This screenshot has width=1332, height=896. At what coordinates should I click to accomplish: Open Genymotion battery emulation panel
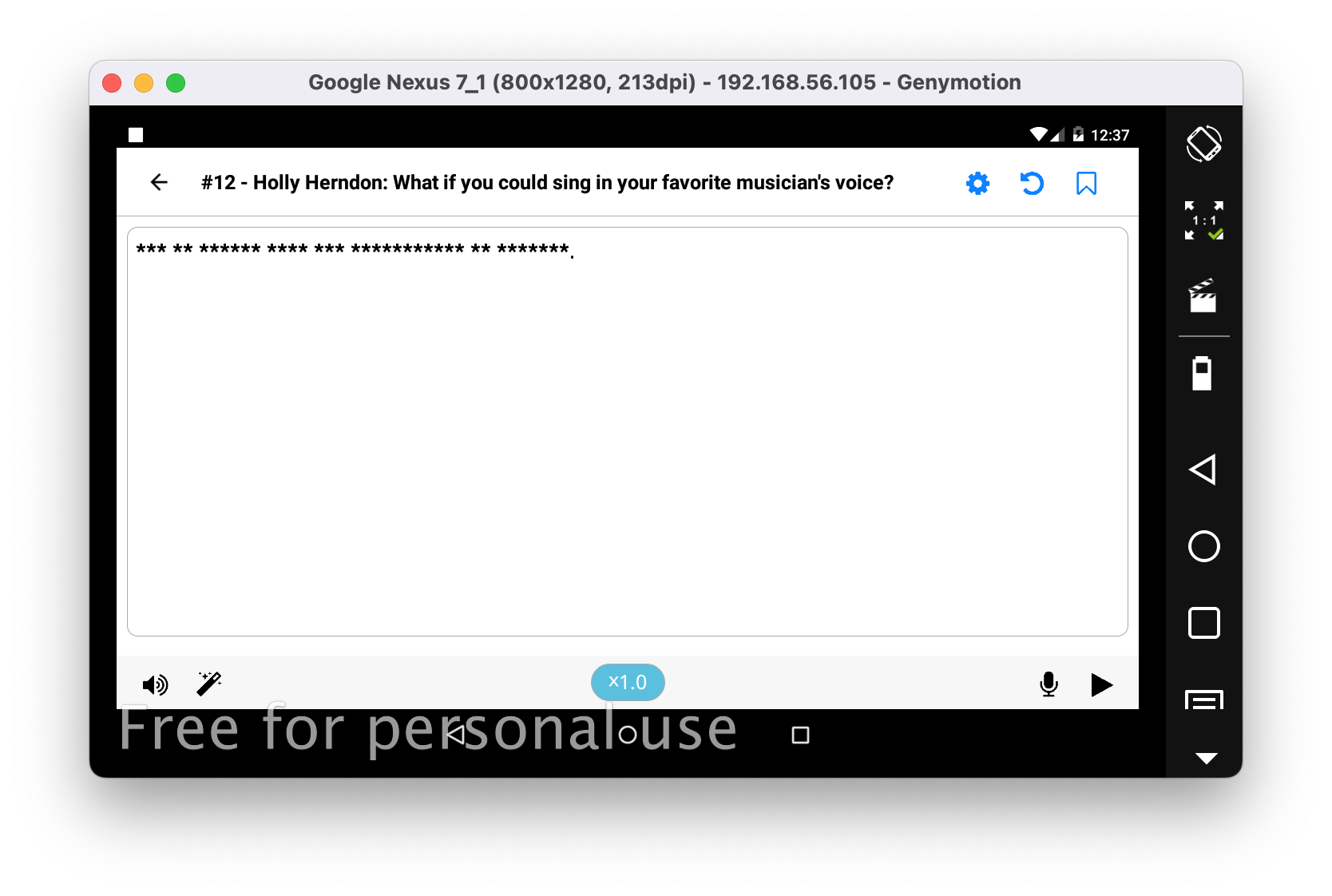1203,373
